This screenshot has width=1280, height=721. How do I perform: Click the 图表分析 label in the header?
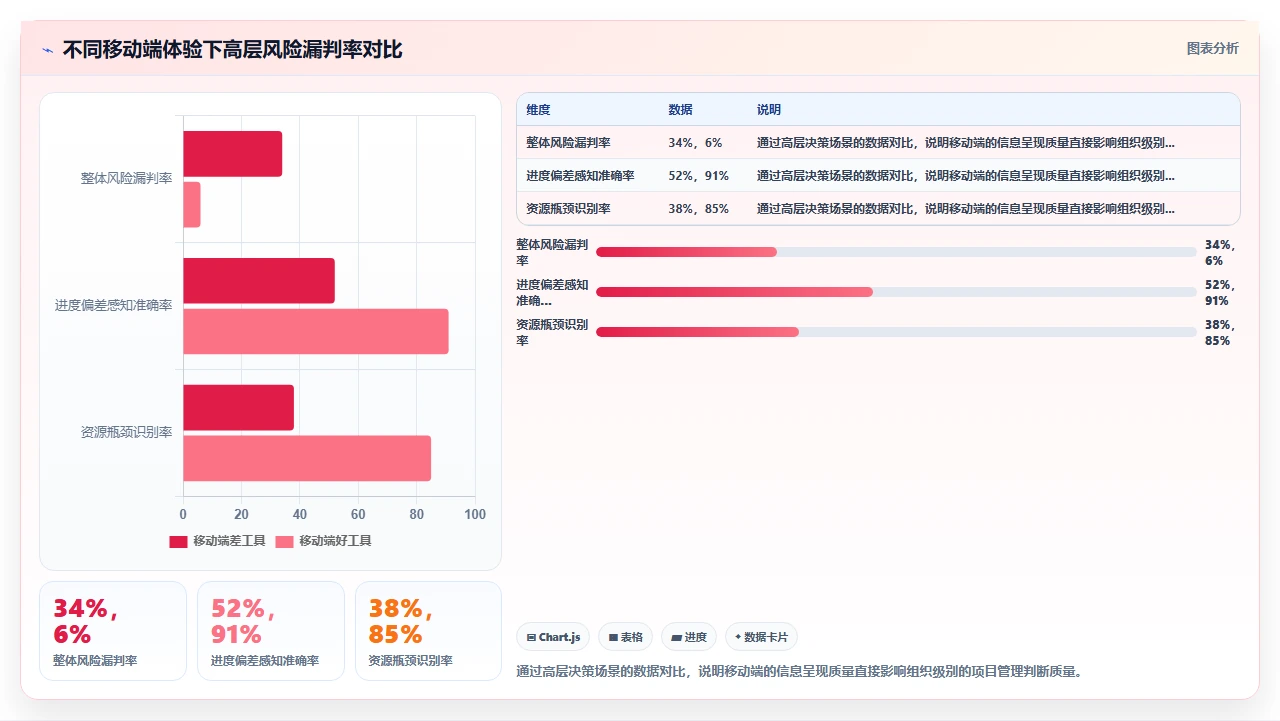tap(1212, 48)
